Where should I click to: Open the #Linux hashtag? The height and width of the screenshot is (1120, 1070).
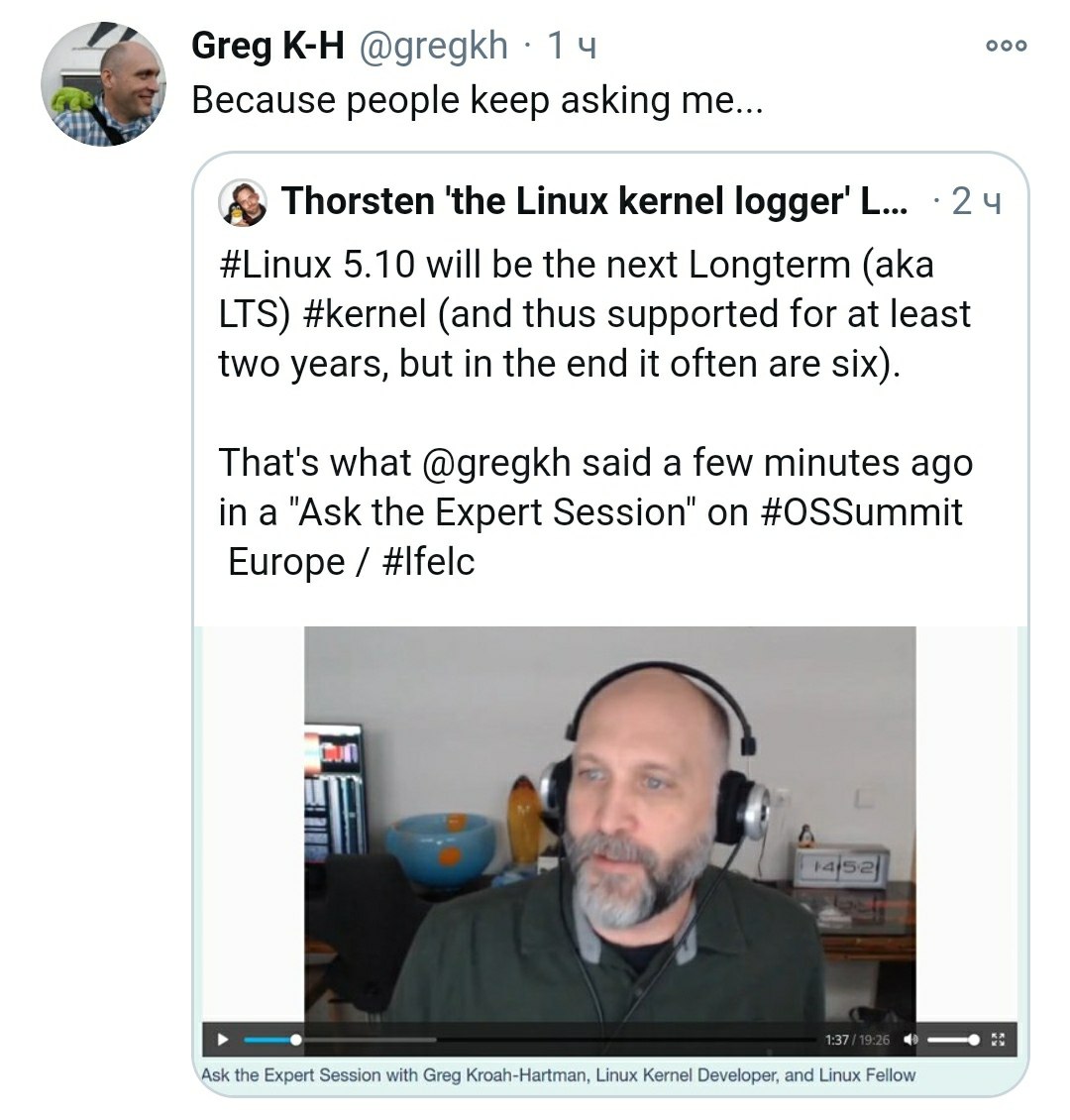[x=275, y=265]
